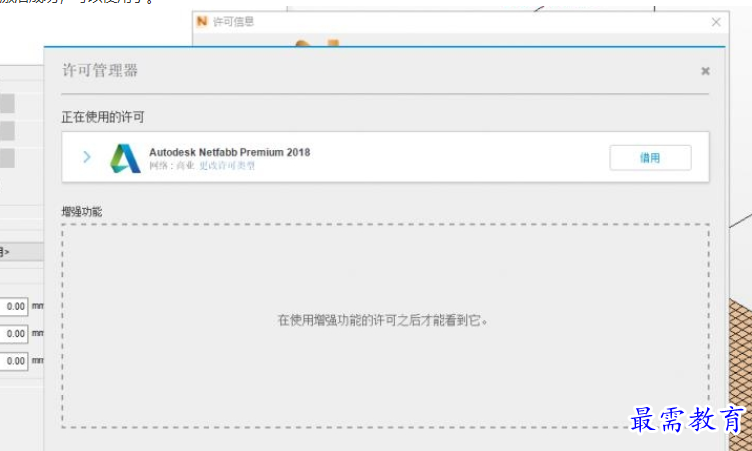Click the 在使用增强功能的许可之后才能看到它 message

click(382, 320)
